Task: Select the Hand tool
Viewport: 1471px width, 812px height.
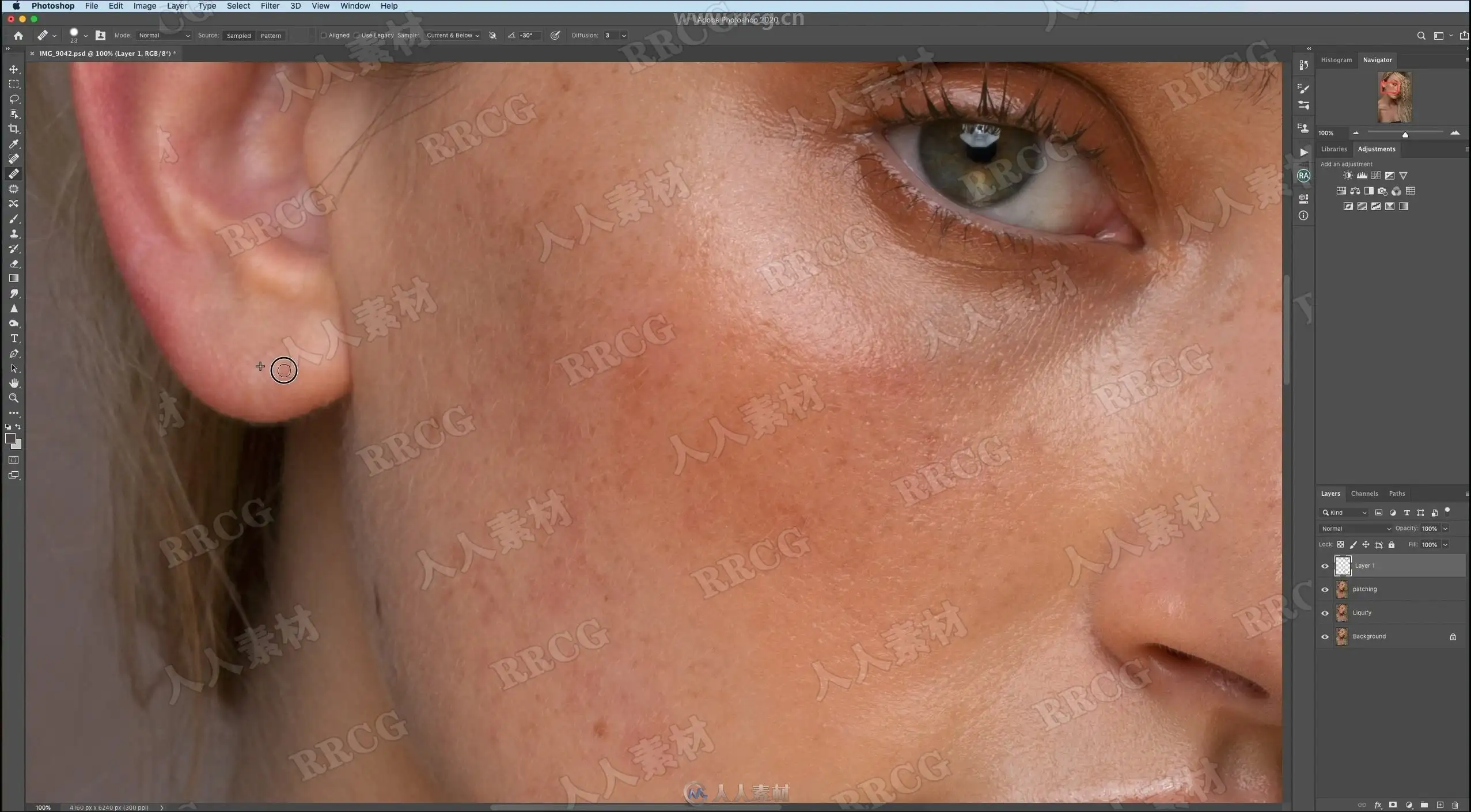Action: coord(14,383)
